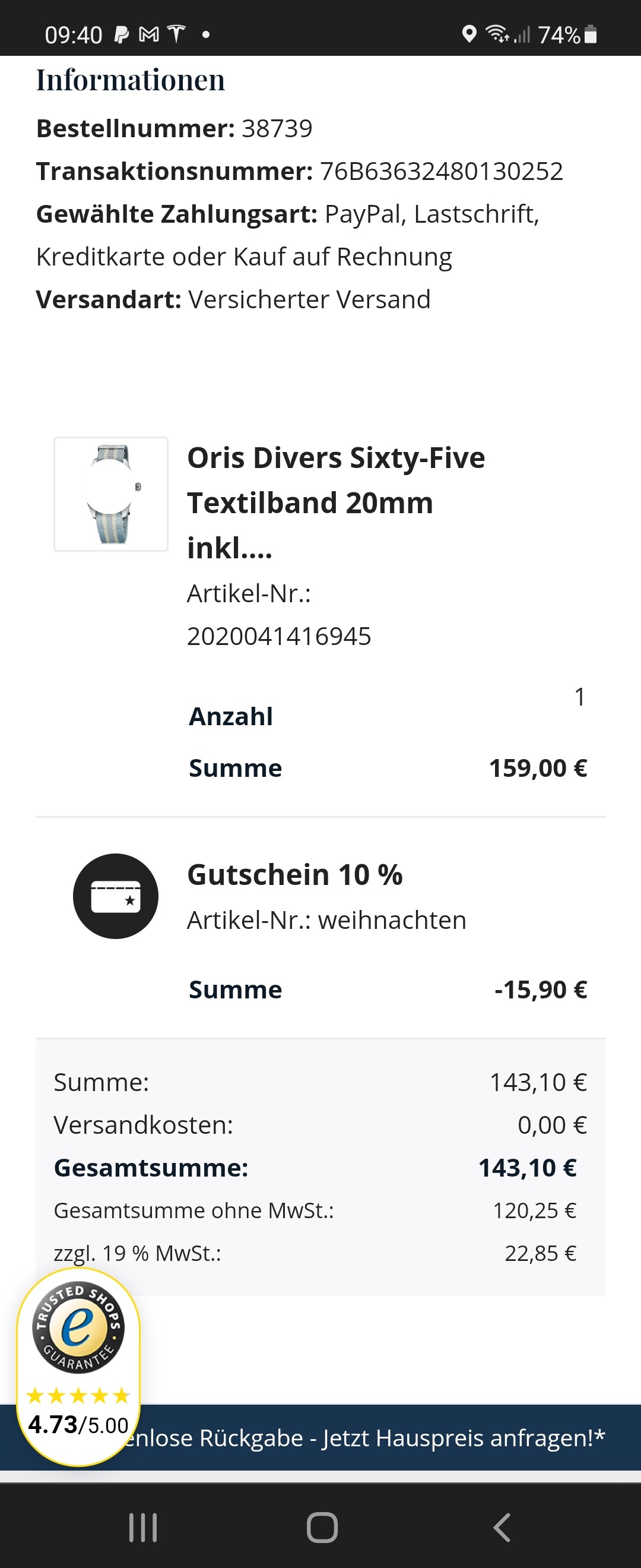
Task: Tap the Trusted Shops star rating
Action: coord(78,1395)
